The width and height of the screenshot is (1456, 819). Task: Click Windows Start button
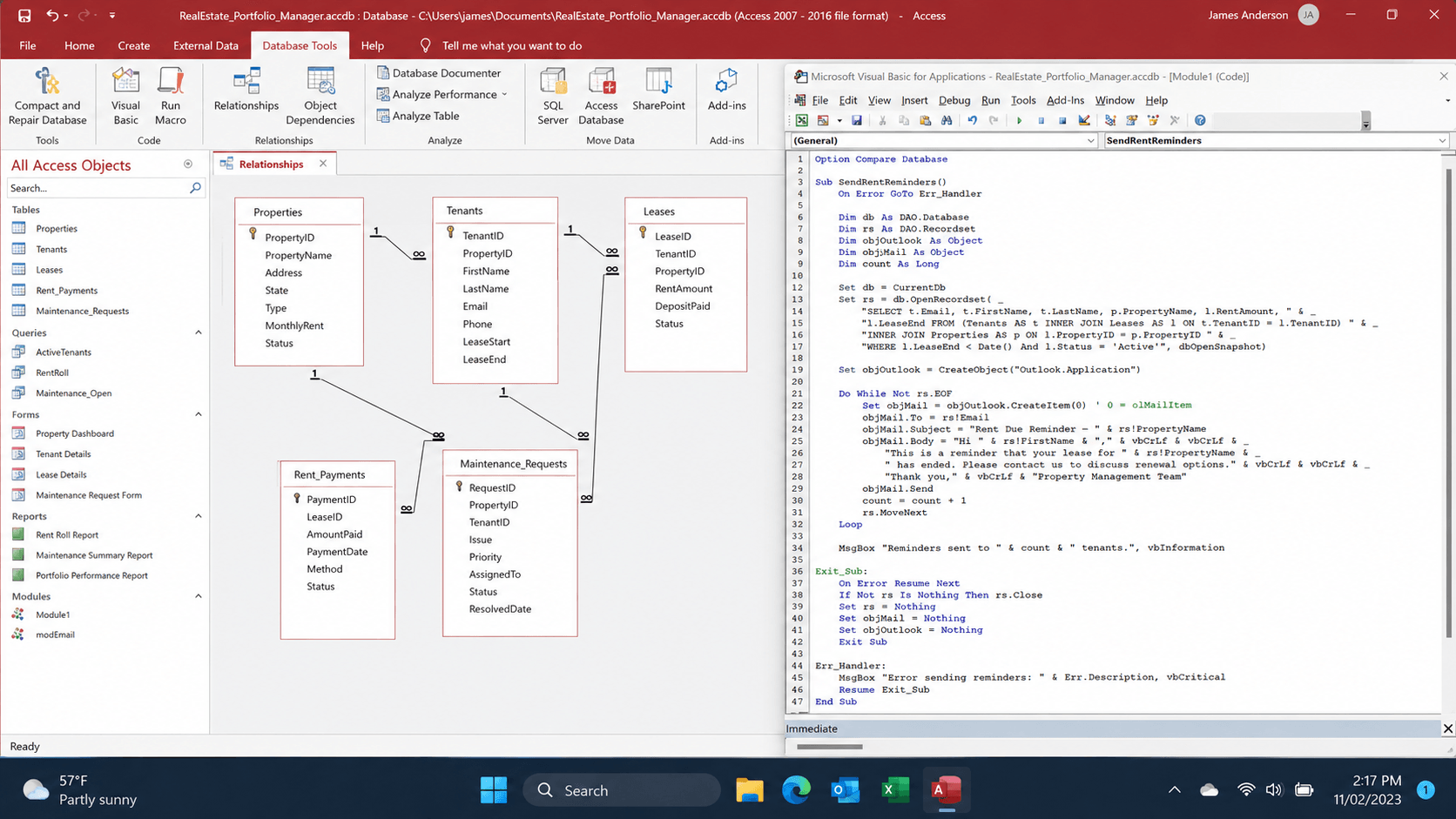[x=494, y=790]
